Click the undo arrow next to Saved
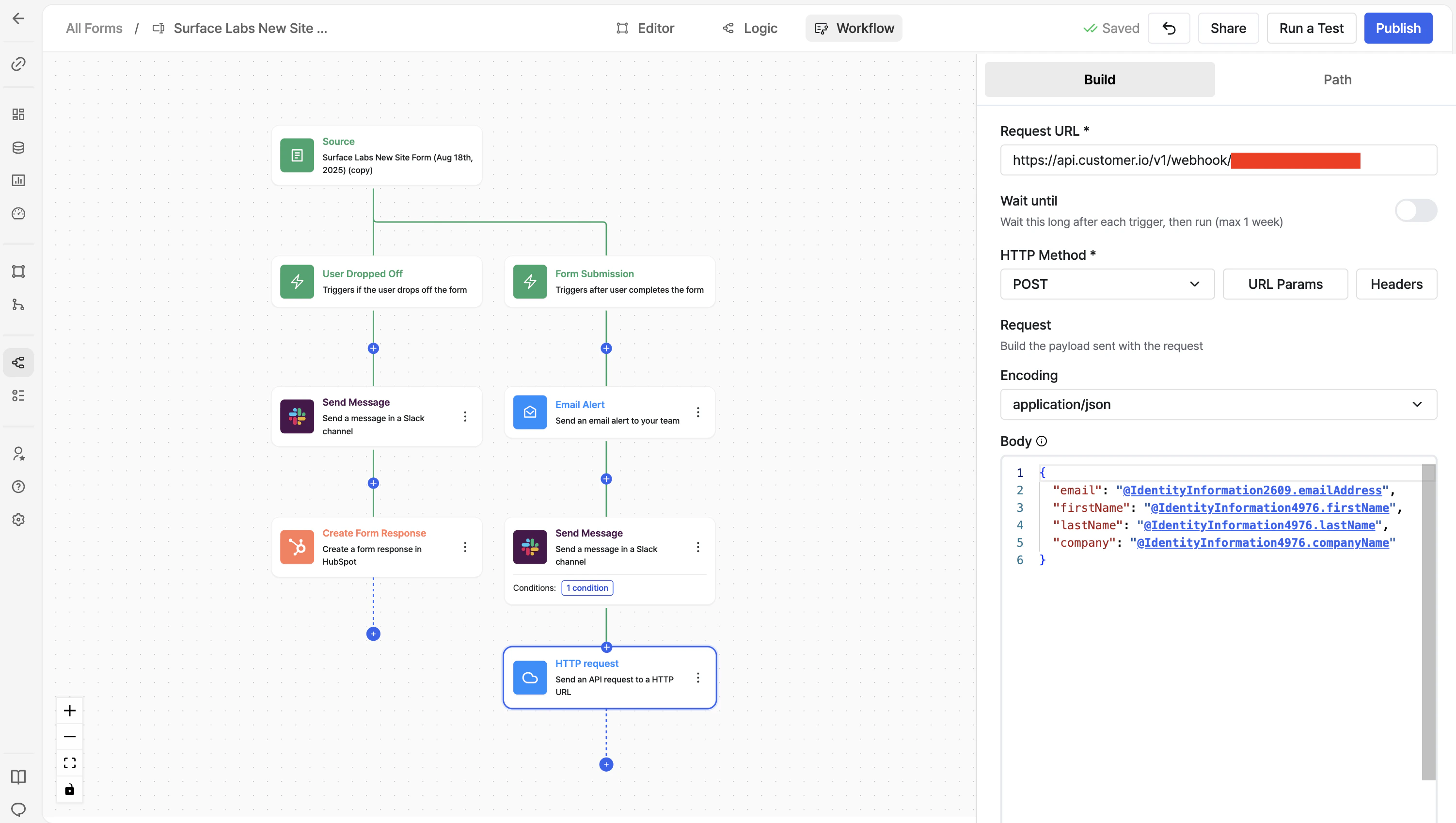 [1169, 28]
